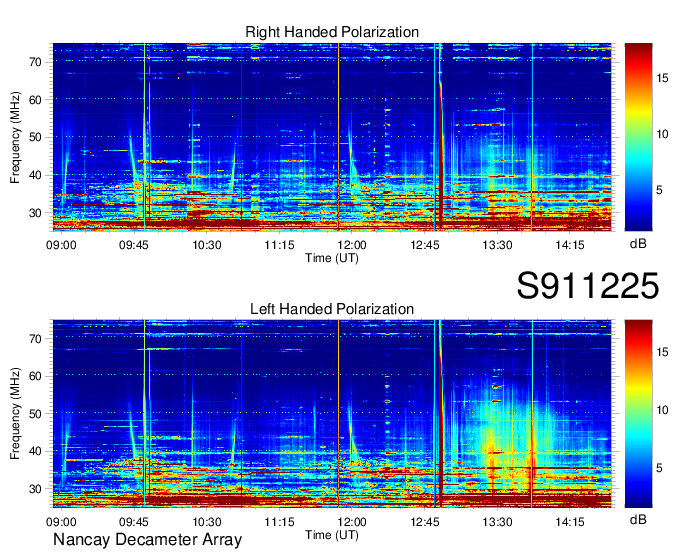Click the 10 dB tick on Left Handed colorbar
The height and width of the screenshot is (552, 680).
click(x=662, y=410)
